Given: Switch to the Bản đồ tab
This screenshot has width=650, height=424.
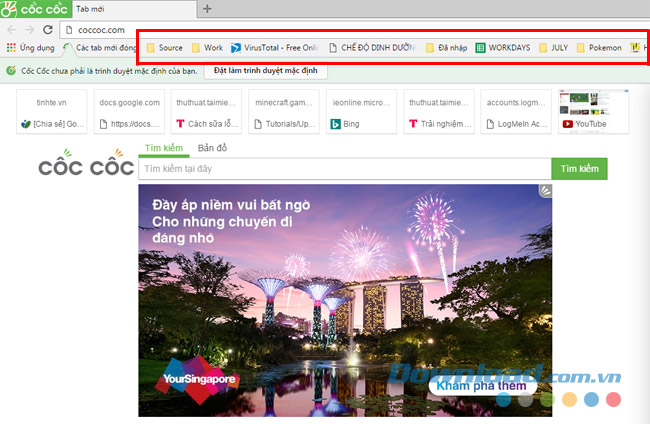Looking at the screenshot, I should [212, 148].
